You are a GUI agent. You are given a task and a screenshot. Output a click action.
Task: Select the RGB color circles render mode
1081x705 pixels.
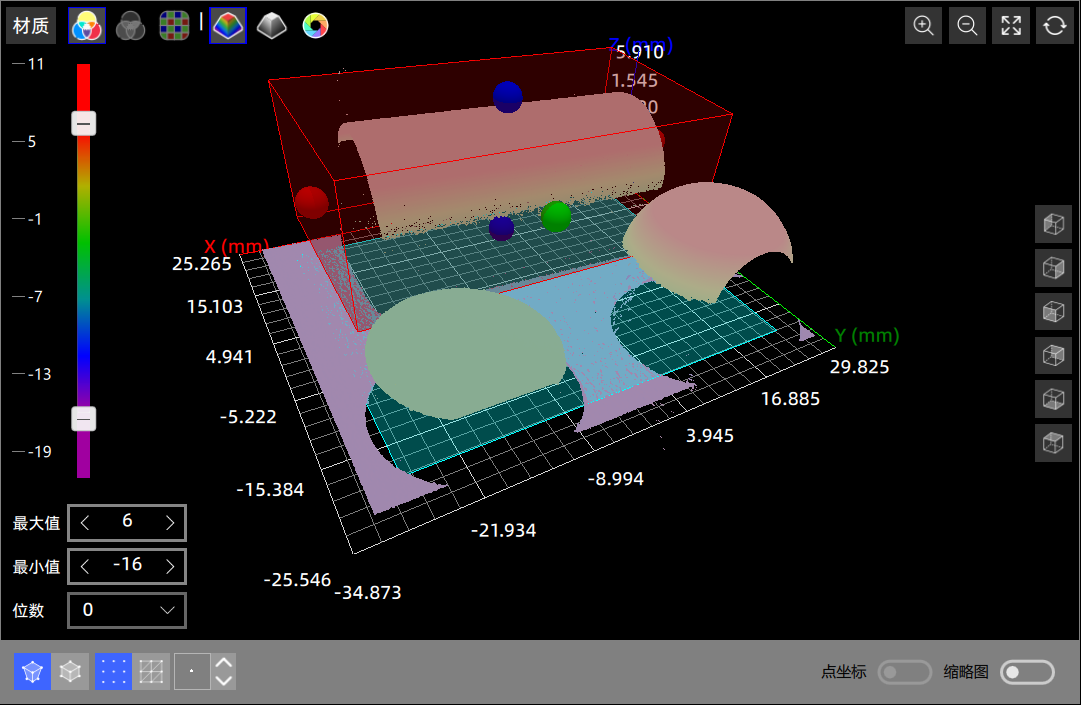pyautogui.click(x=86, y=26)
